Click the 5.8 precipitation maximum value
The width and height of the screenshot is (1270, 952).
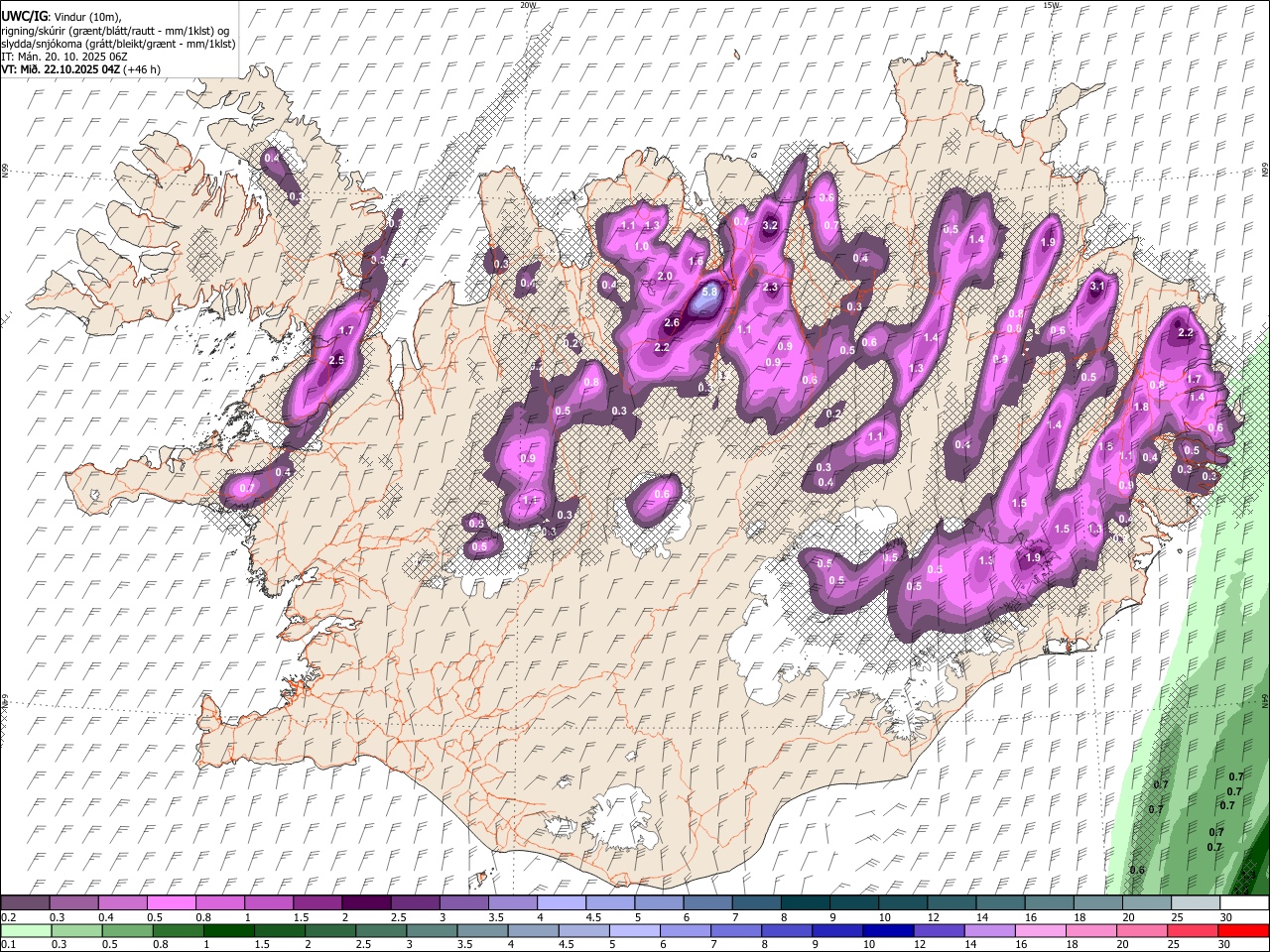709,293
